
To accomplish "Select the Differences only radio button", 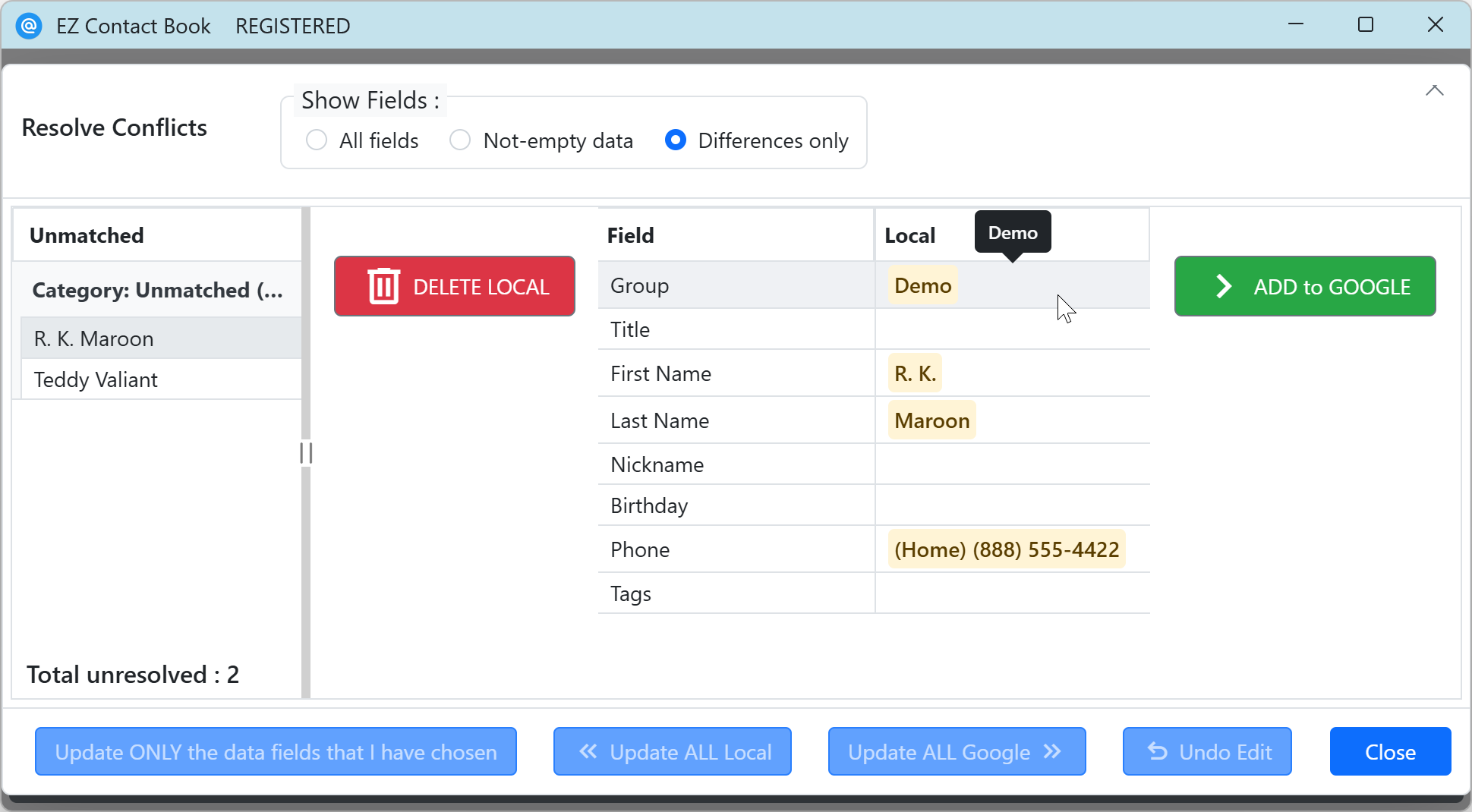I will point(675,140).
